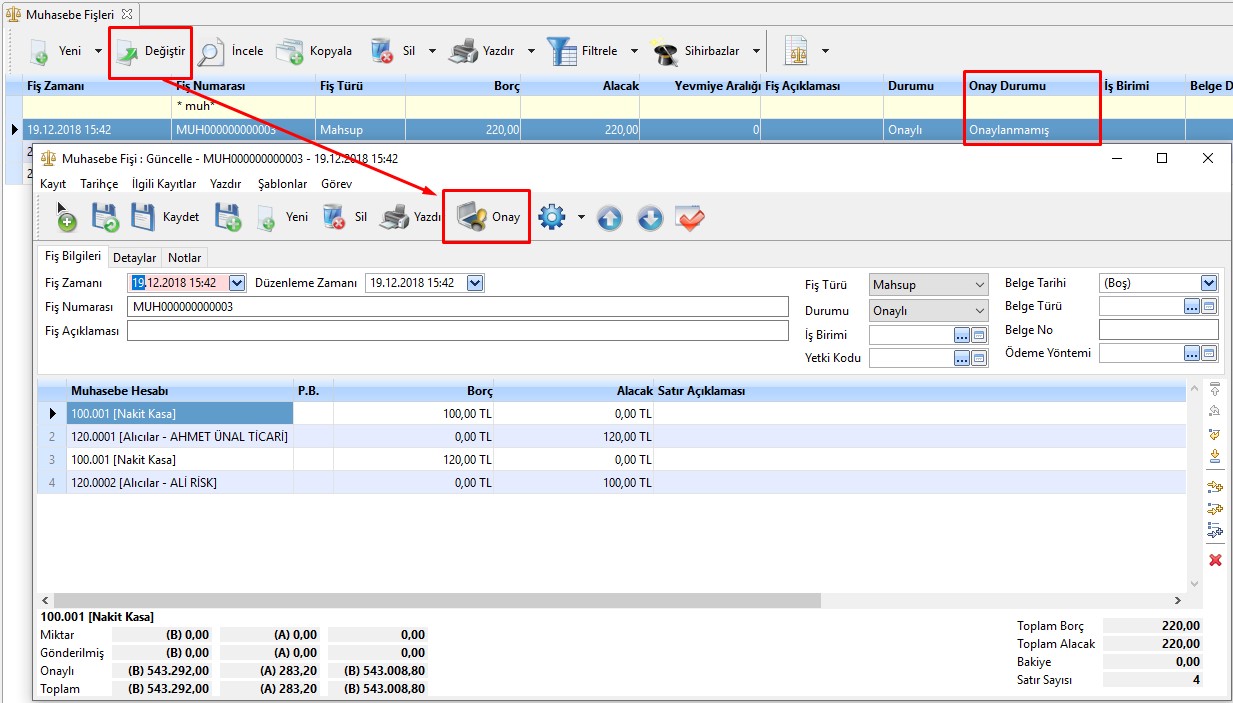Click red X delete row icon
The width and height of the screenshot is (1233, 703).
[1215, 560]
